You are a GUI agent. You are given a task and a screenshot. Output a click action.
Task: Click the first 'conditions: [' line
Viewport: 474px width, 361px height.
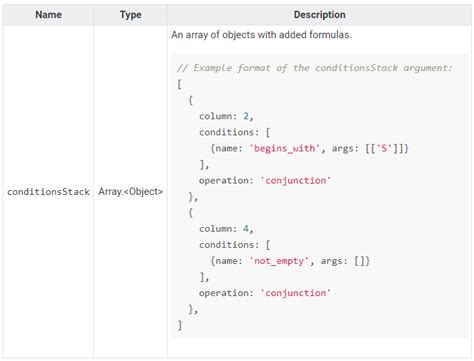tap(234, 132)
